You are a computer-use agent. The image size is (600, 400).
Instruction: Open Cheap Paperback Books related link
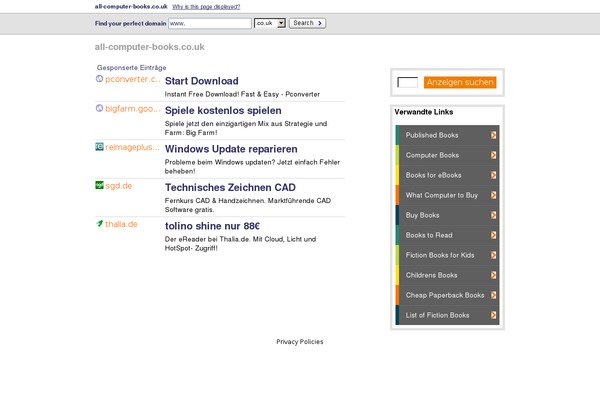(445, 295)
